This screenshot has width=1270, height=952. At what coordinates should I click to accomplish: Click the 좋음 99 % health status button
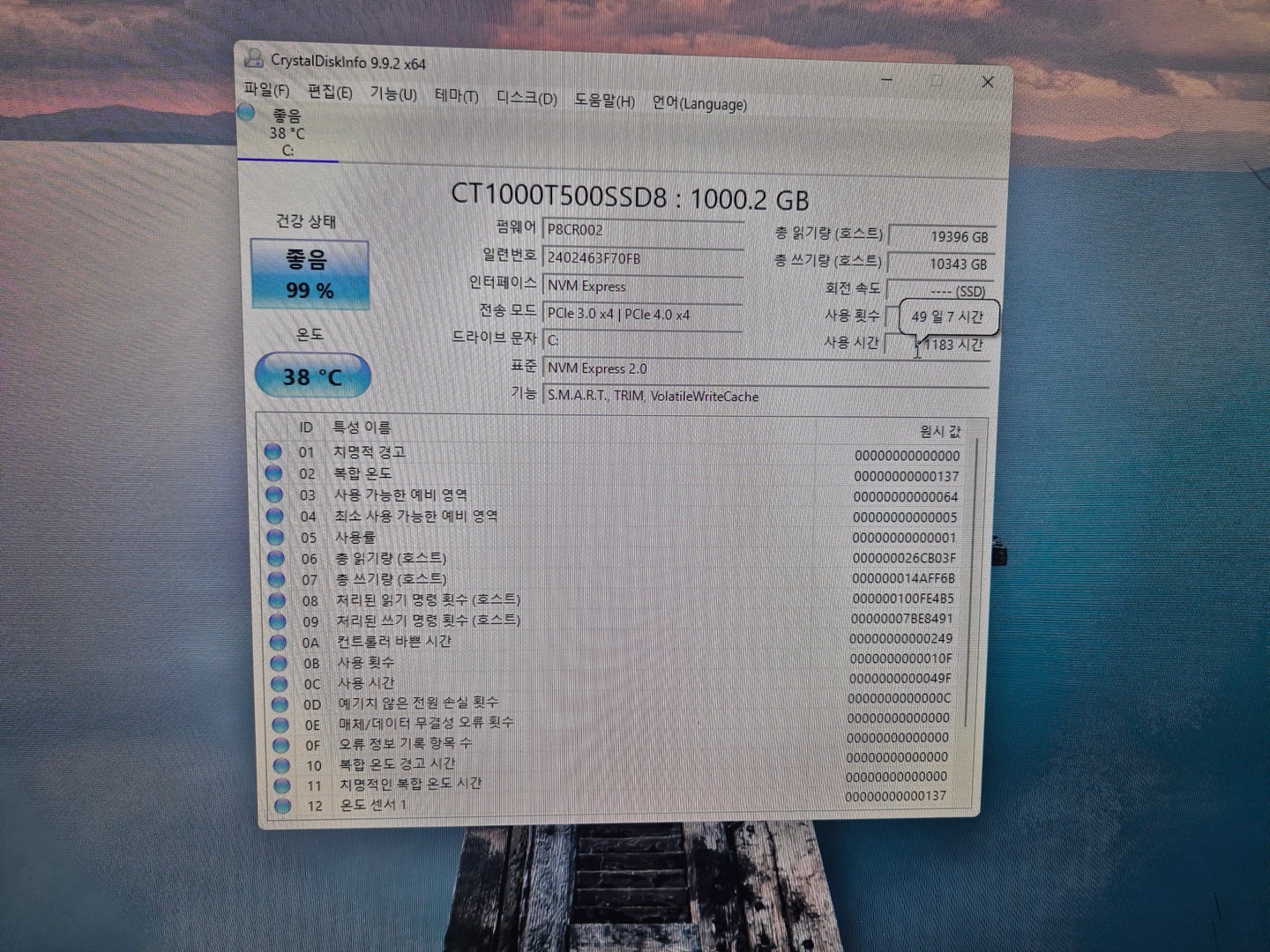pyautogui.click(x=309, y=274)
